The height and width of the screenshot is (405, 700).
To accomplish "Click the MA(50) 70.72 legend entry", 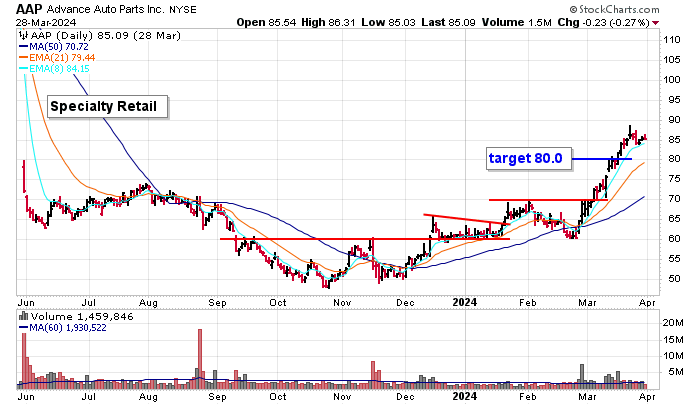I will click(54, 46).
